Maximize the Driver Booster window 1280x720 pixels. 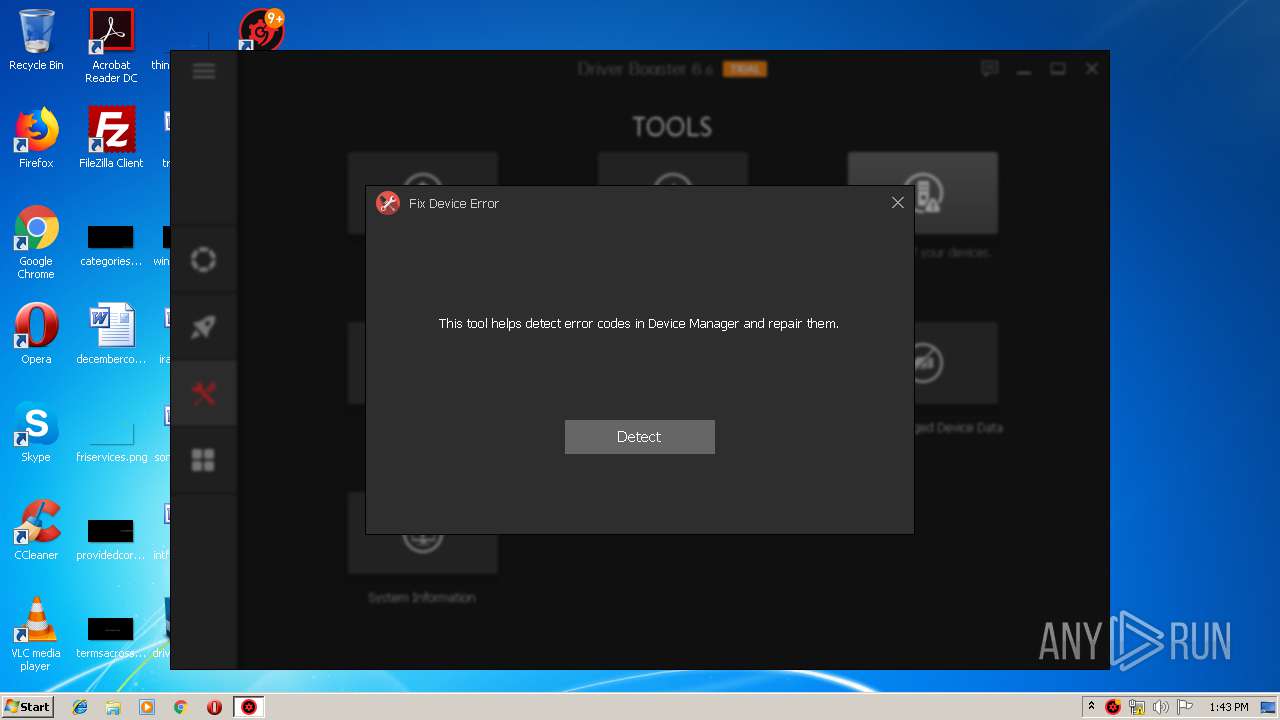pos(1058,69)
